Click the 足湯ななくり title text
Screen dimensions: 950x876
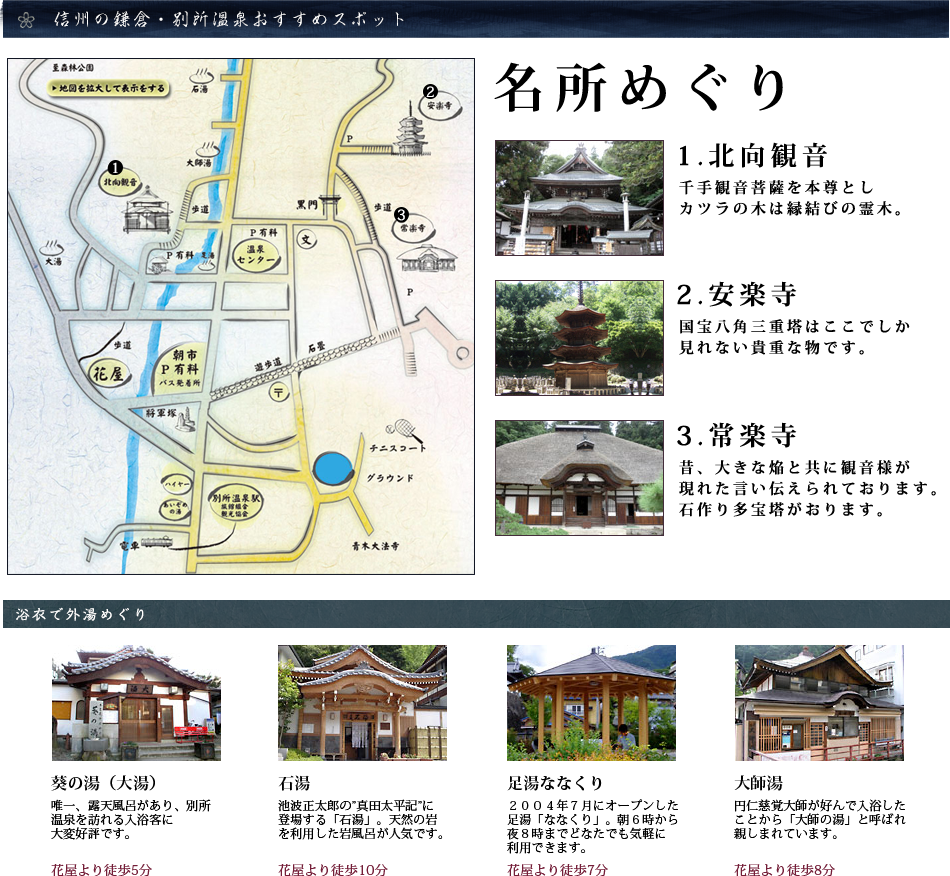(555, 783)
